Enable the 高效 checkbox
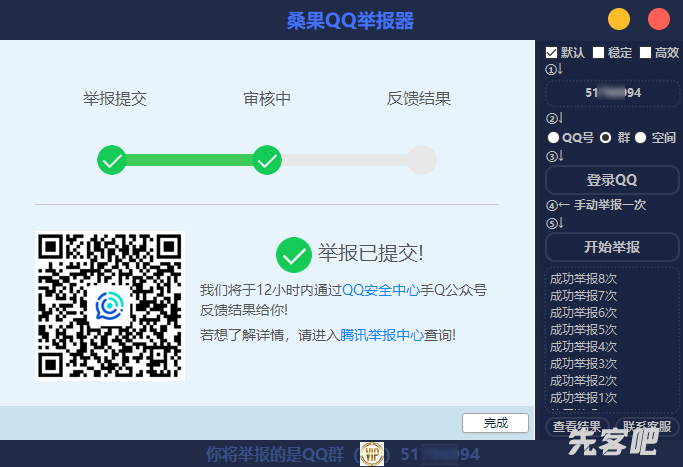Viewport: 683px width, 467px height. tap(645, 53)
